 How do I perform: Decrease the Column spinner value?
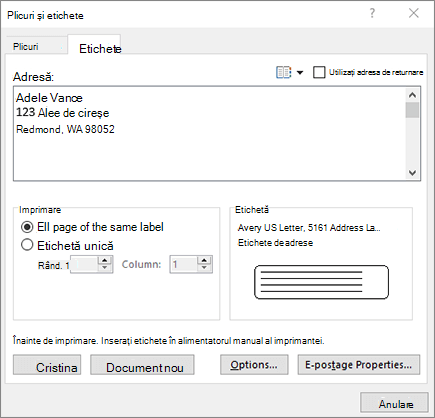205,268
